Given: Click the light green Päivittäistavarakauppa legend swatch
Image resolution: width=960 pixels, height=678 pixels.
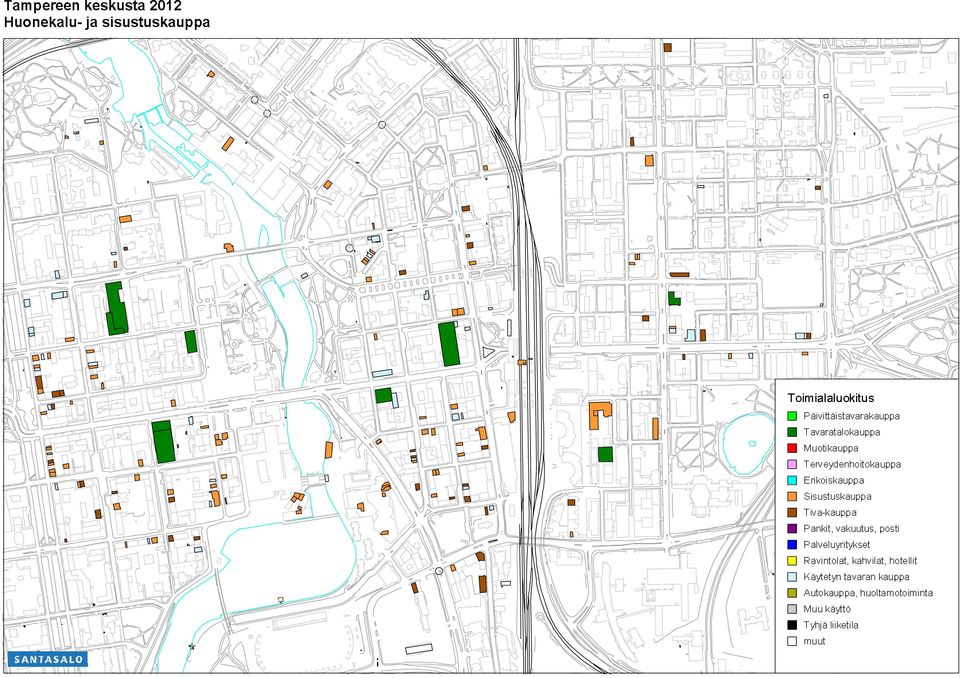Looking at the screenshot, I should pos(792,416).
